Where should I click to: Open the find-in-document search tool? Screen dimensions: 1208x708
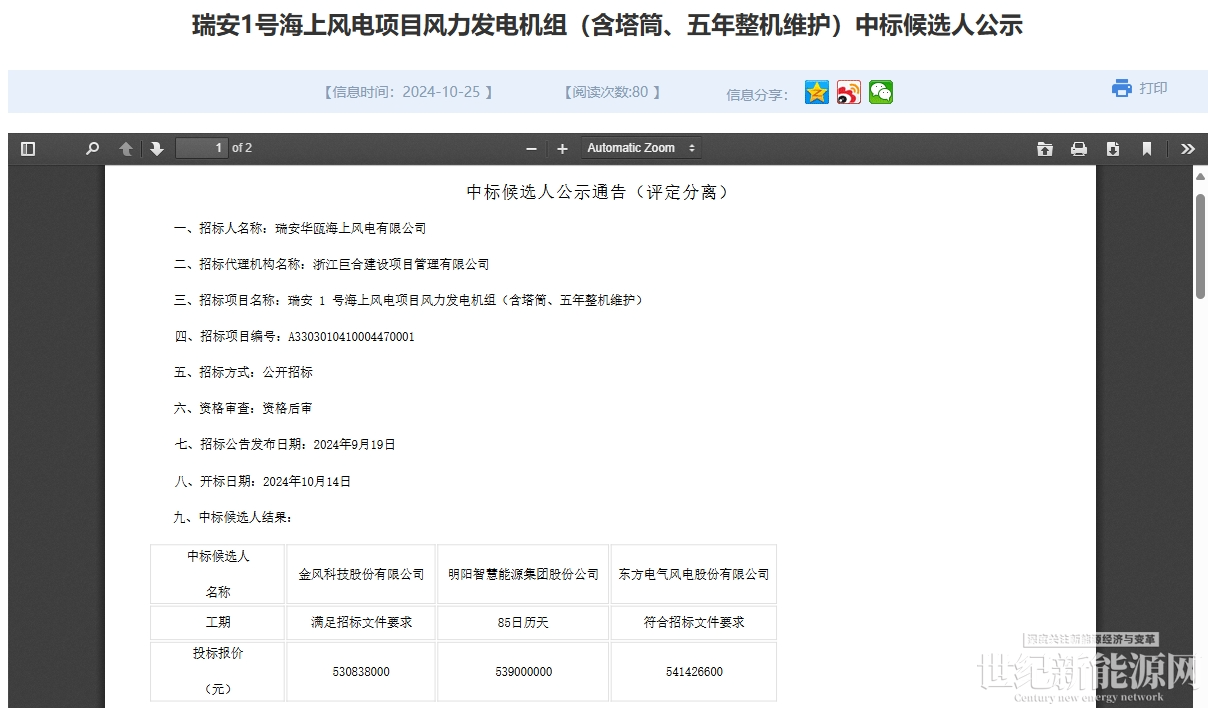pos(93,149)
